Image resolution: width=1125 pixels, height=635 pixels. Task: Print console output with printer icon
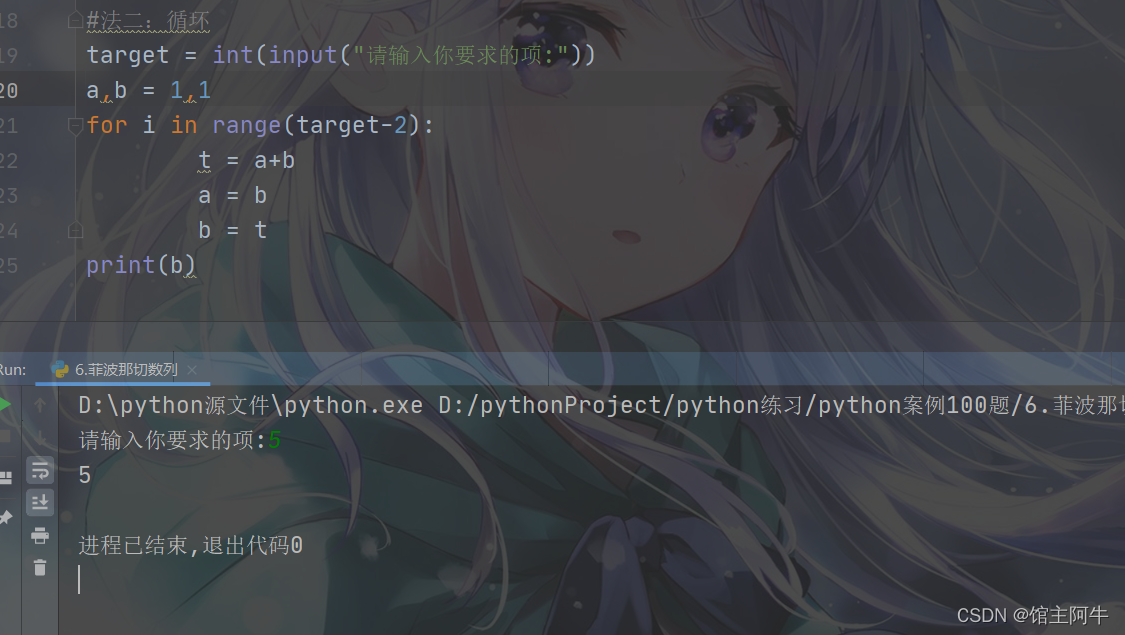[x=40, y=535]
